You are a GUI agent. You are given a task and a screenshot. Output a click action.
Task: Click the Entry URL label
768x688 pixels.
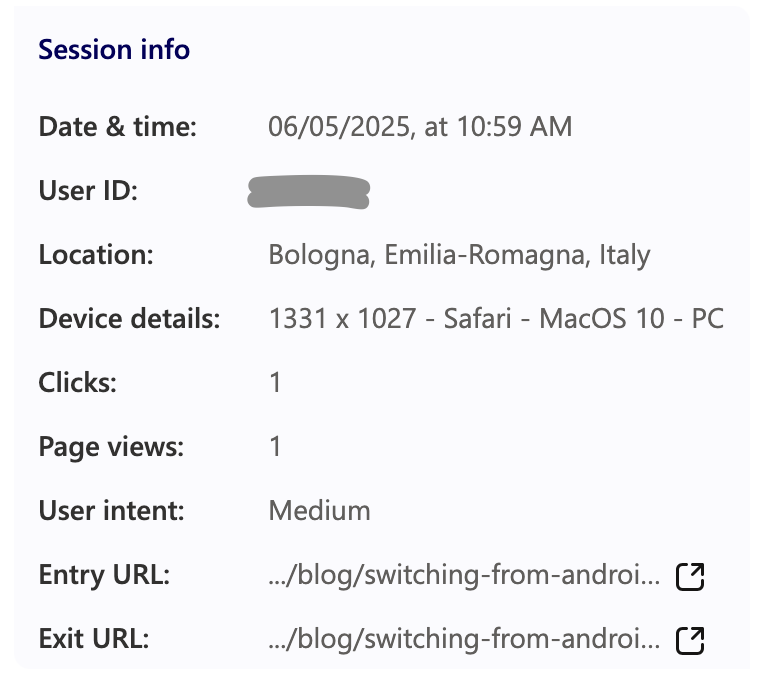105,576
